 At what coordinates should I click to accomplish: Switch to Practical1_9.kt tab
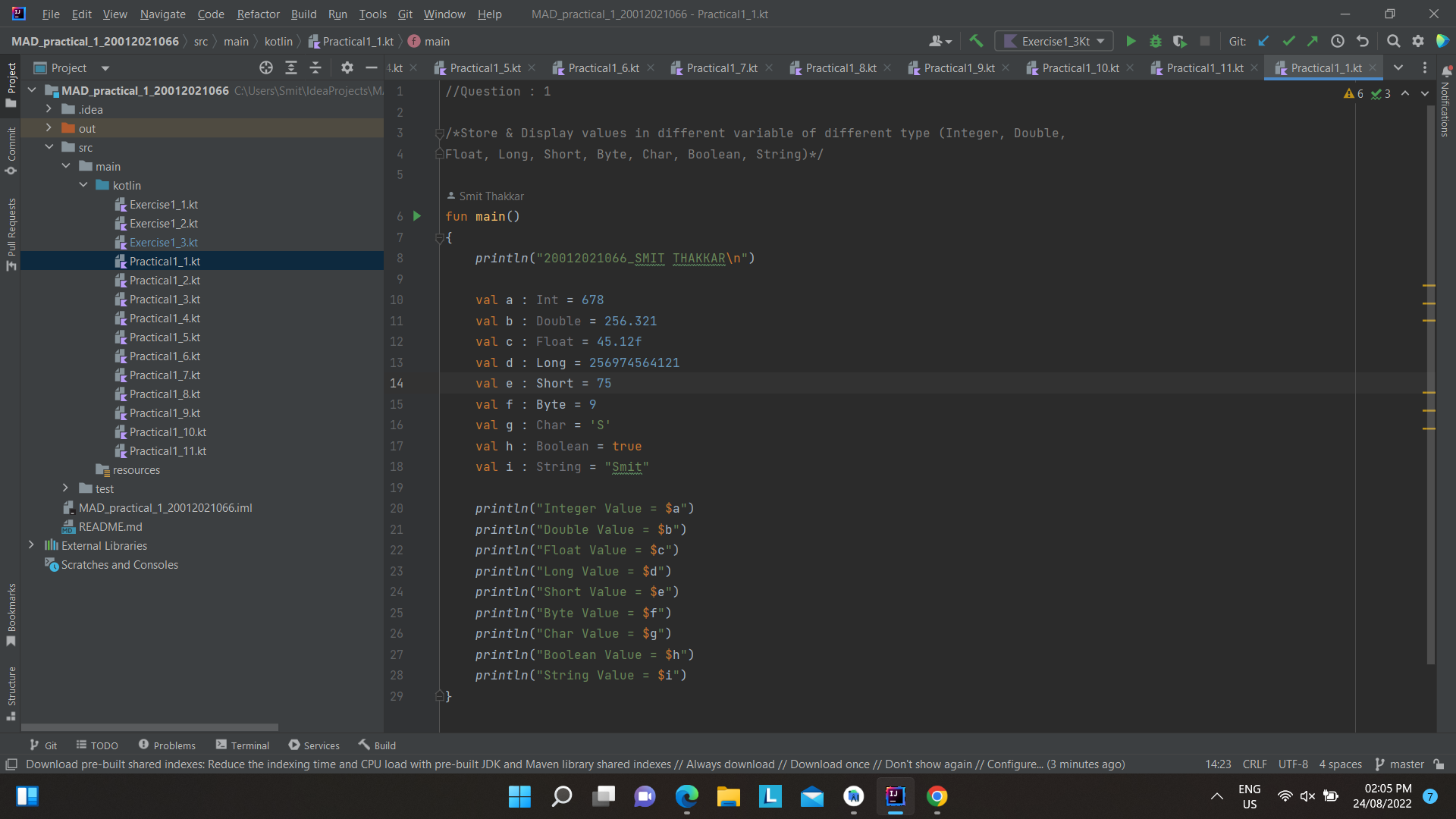959,68
